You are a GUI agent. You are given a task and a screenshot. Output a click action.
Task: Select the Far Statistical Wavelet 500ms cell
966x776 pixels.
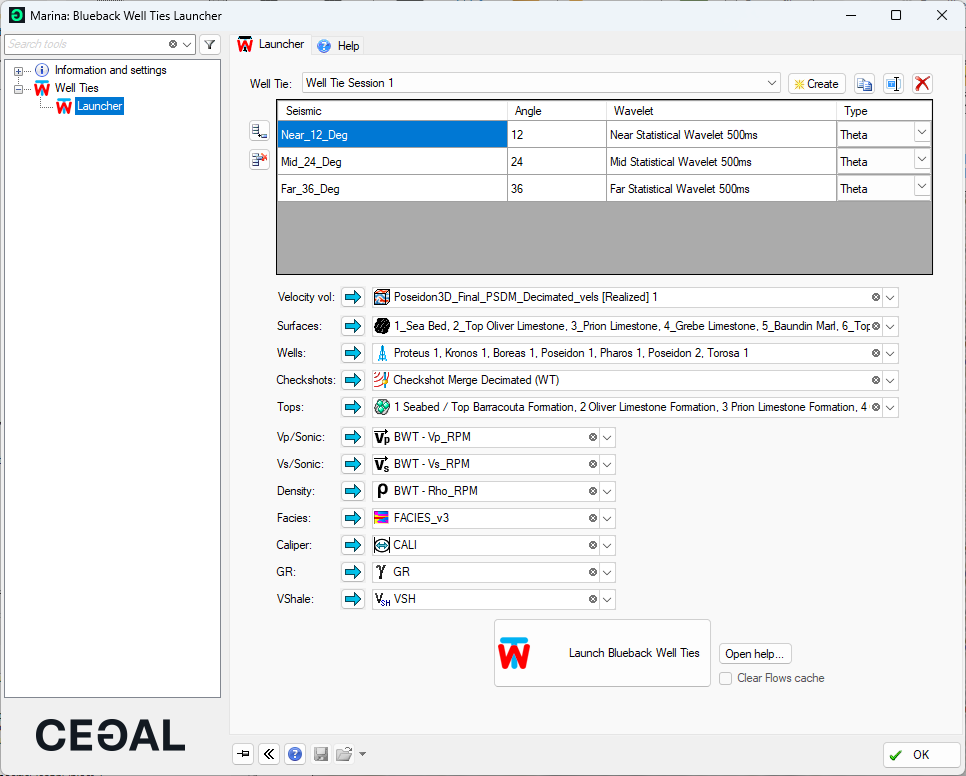point(721,189)
